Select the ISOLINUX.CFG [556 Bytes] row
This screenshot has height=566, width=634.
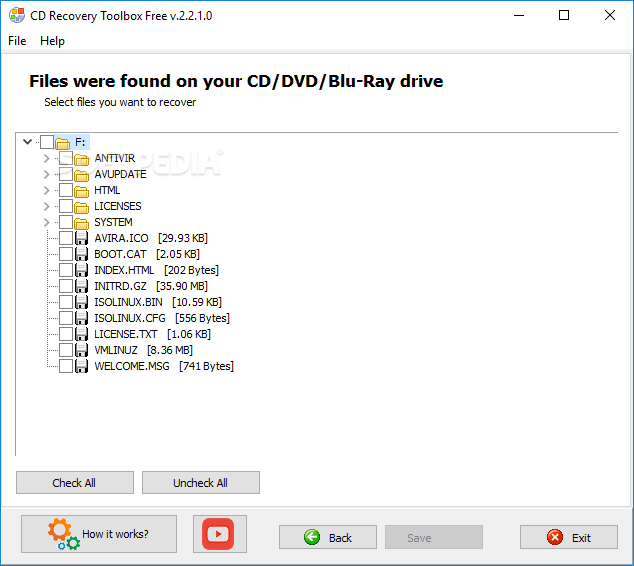pyautogui.click(x=162, y=318)
